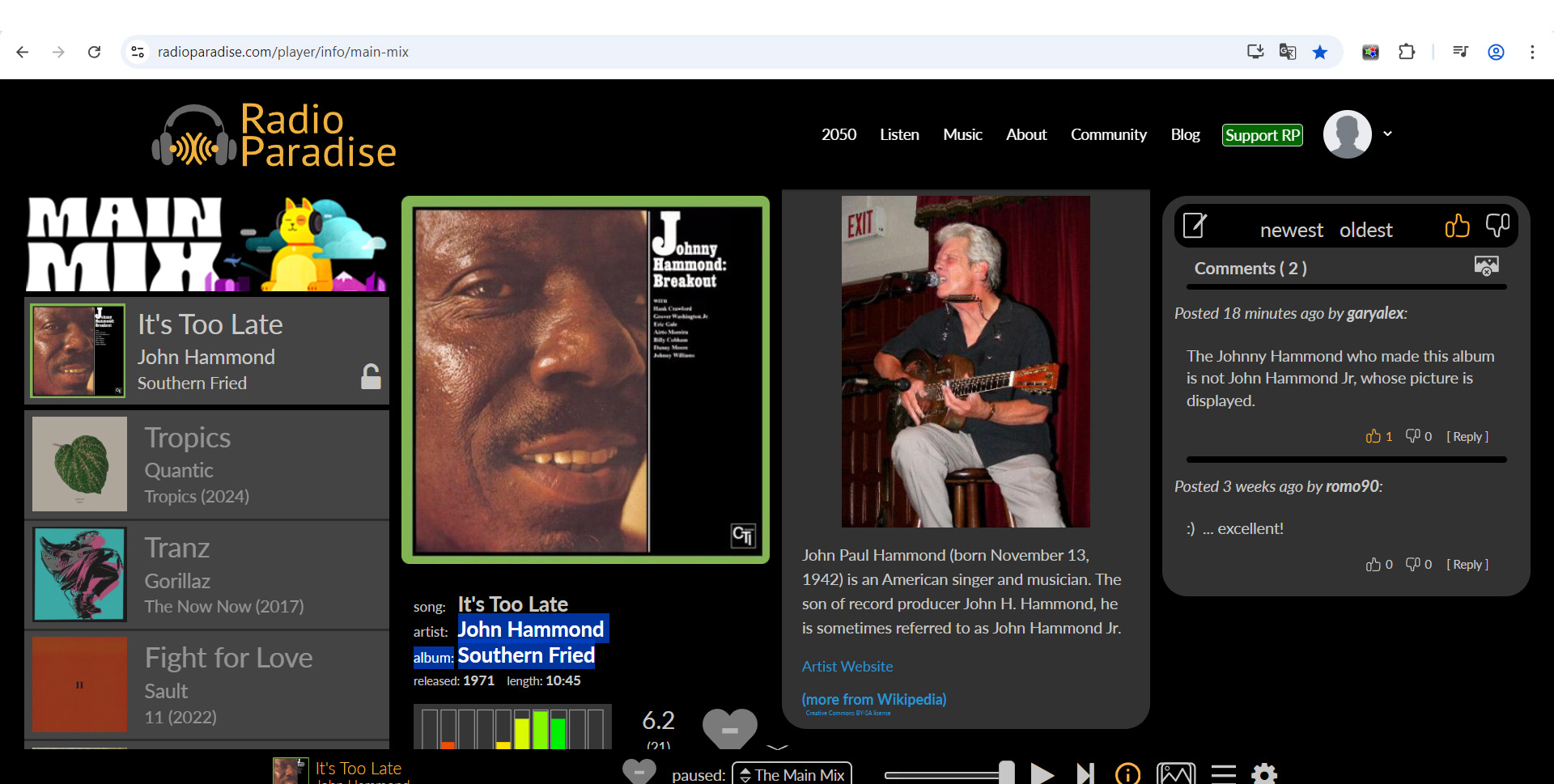Select the Fight for Love by Sault entry
This screenshot has height=784, width=1554.
[x=207, y=684]
